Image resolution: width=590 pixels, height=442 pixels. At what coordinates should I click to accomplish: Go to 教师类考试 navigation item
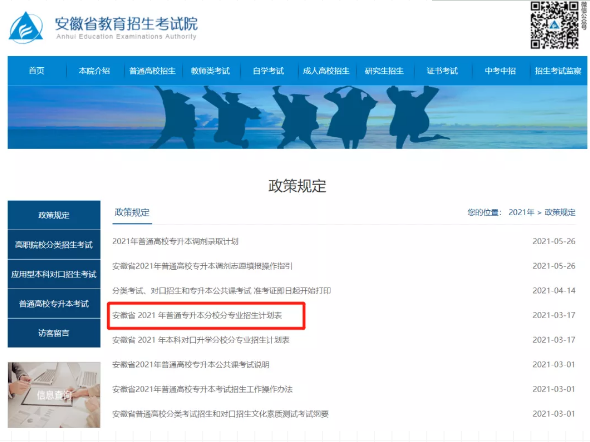click(x=210, y=71)
